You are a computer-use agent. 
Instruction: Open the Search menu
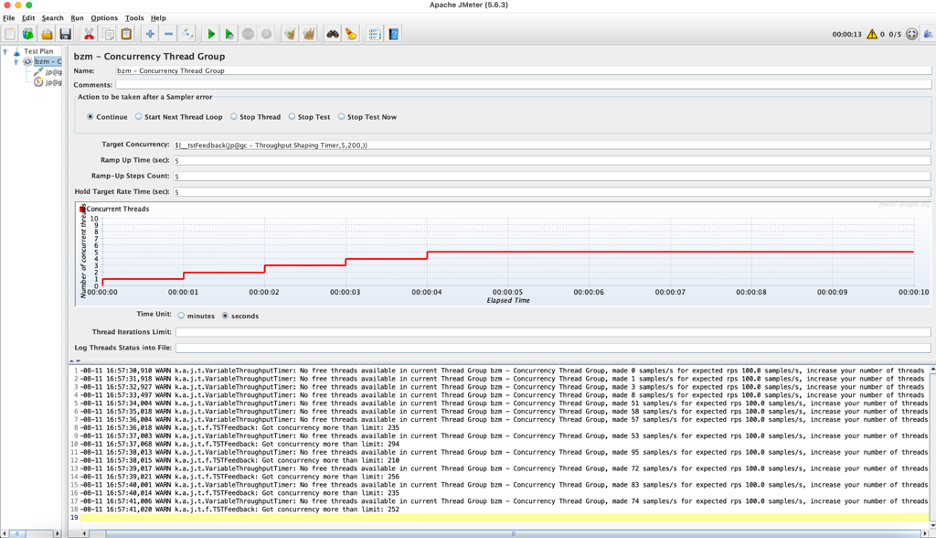[53, 18]
